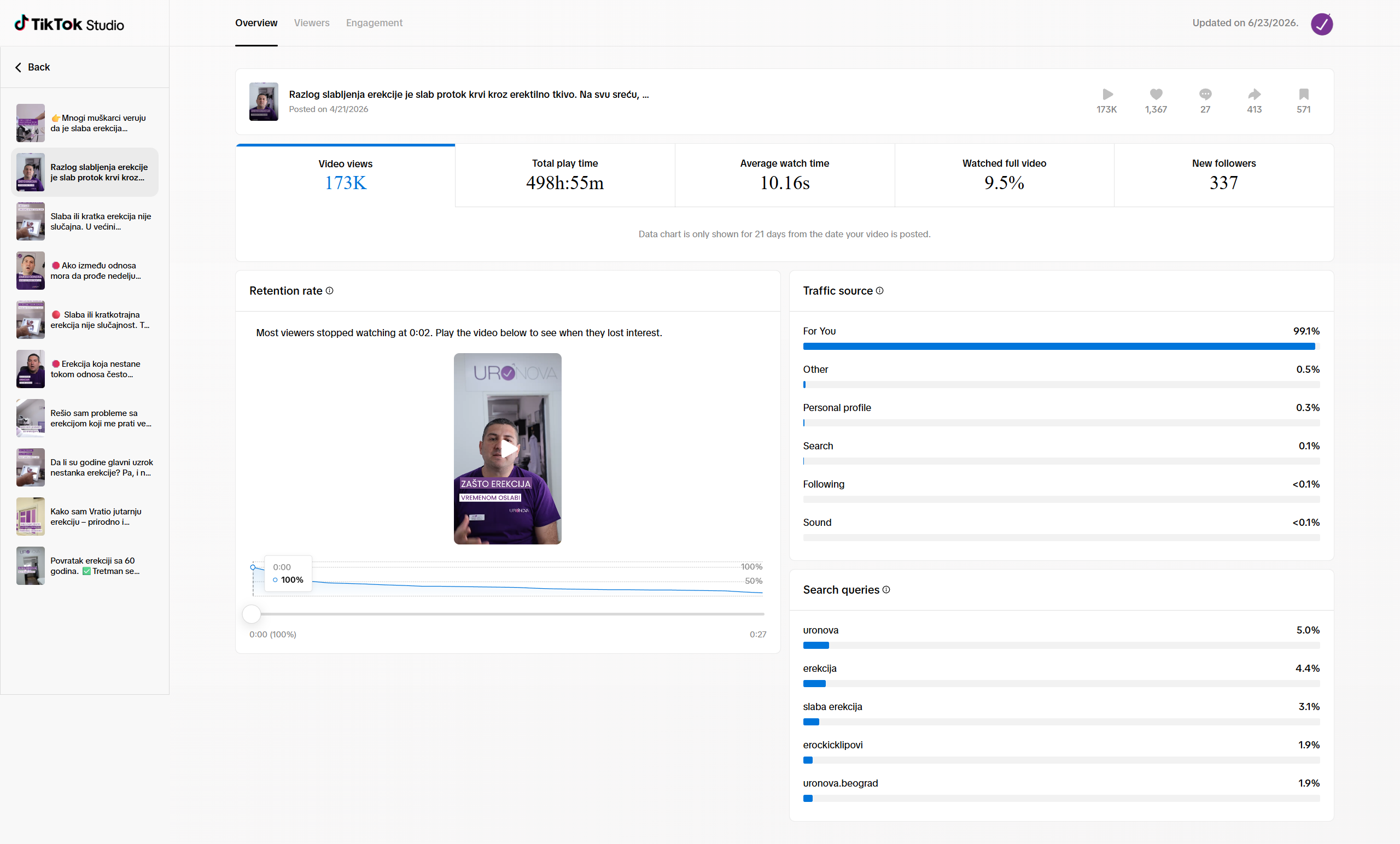Viewport: 1400px width, 844px height.
Task: Click the Retention rate info icon
Action: [330, 291]
